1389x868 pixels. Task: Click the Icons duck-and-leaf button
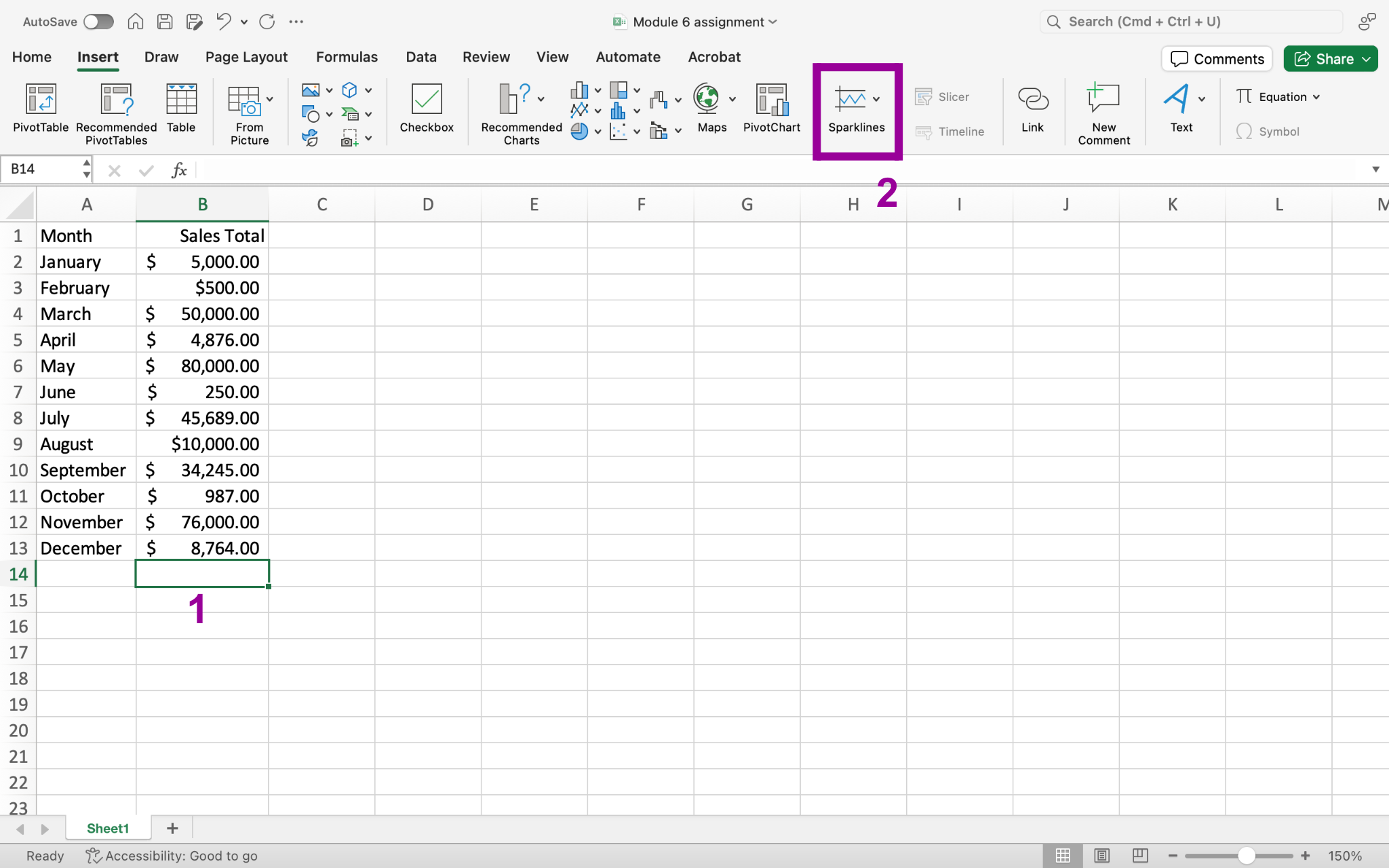click(x=311, y=138)
